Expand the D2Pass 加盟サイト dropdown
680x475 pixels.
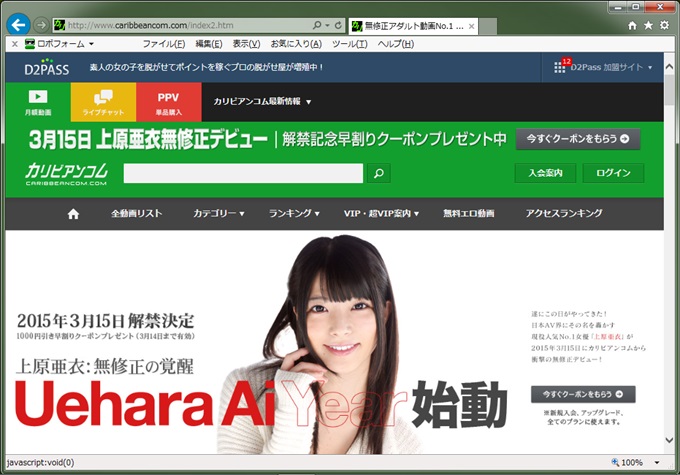click(611, 67)
